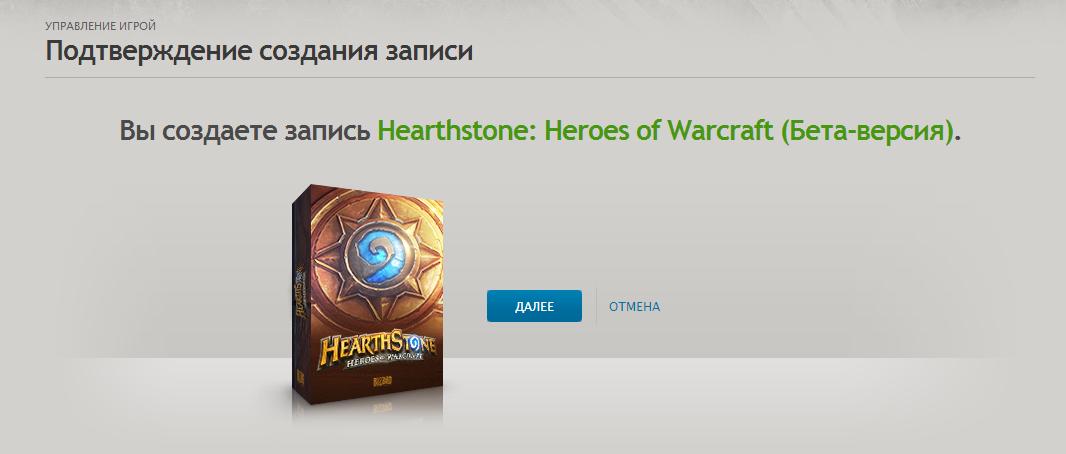
Task: Click the golden Hearthstone logo on box
Action: tap(377, 347)
